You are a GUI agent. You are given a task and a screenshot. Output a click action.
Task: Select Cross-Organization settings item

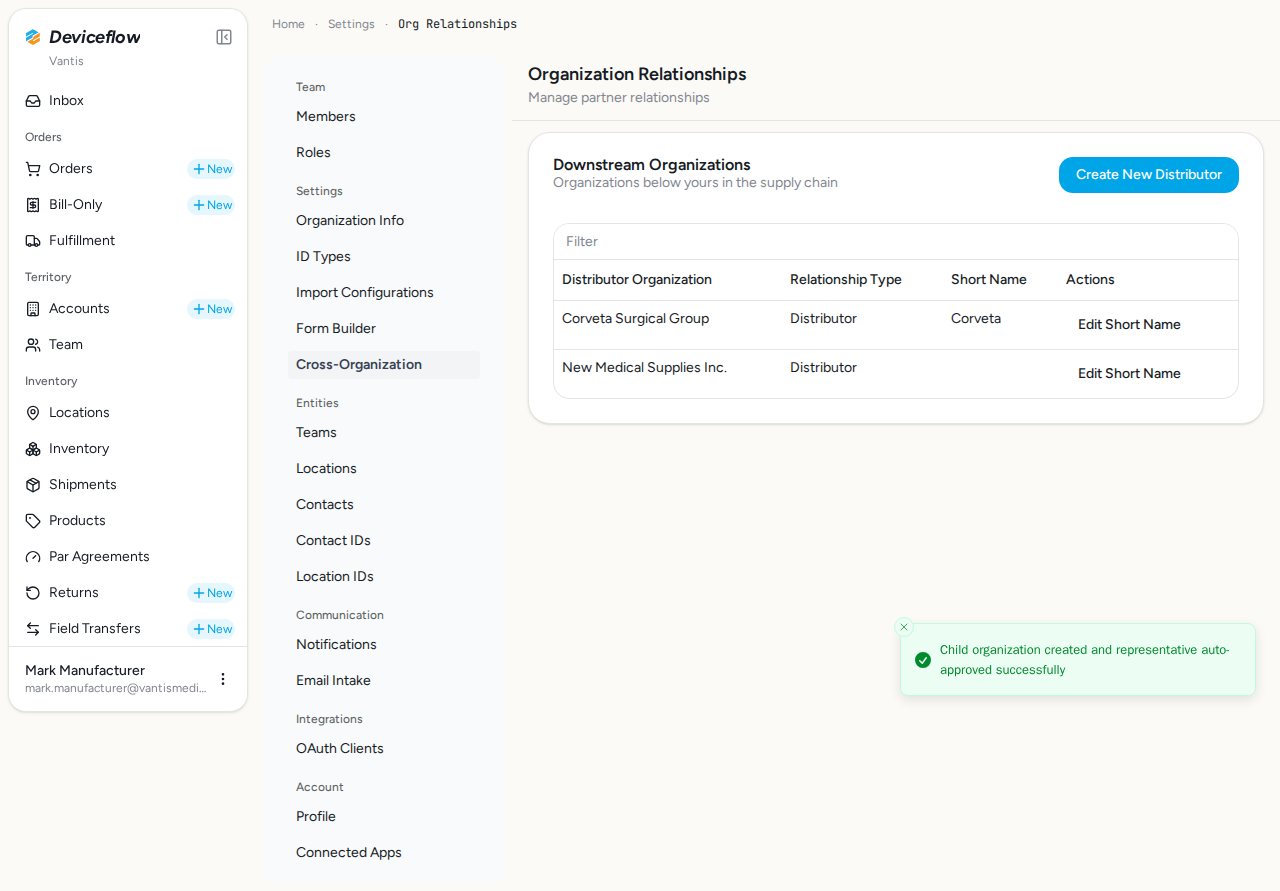pos(384,365)
